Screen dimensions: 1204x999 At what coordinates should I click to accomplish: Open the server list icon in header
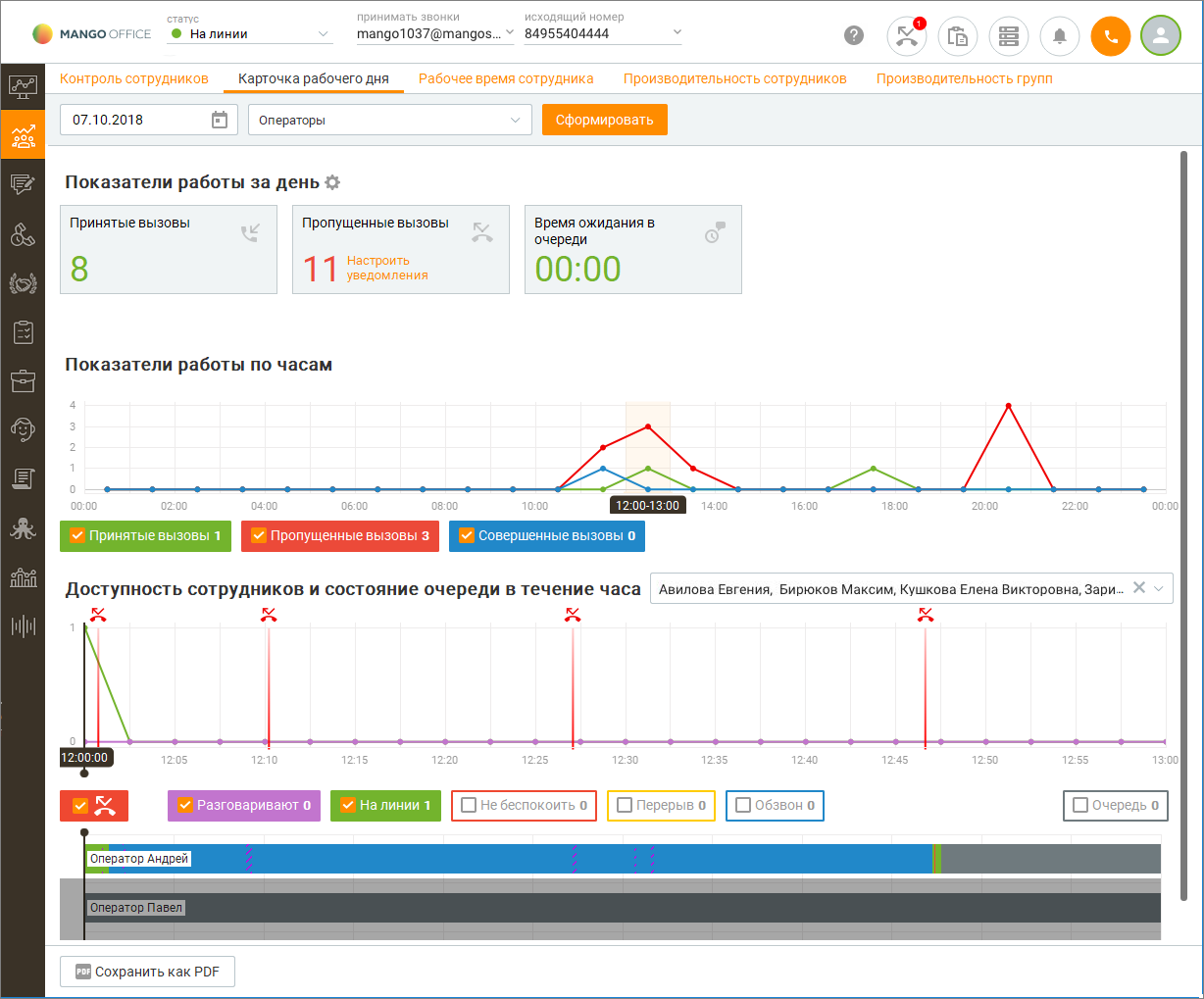pyautogui.click(x=1009, y=36)
